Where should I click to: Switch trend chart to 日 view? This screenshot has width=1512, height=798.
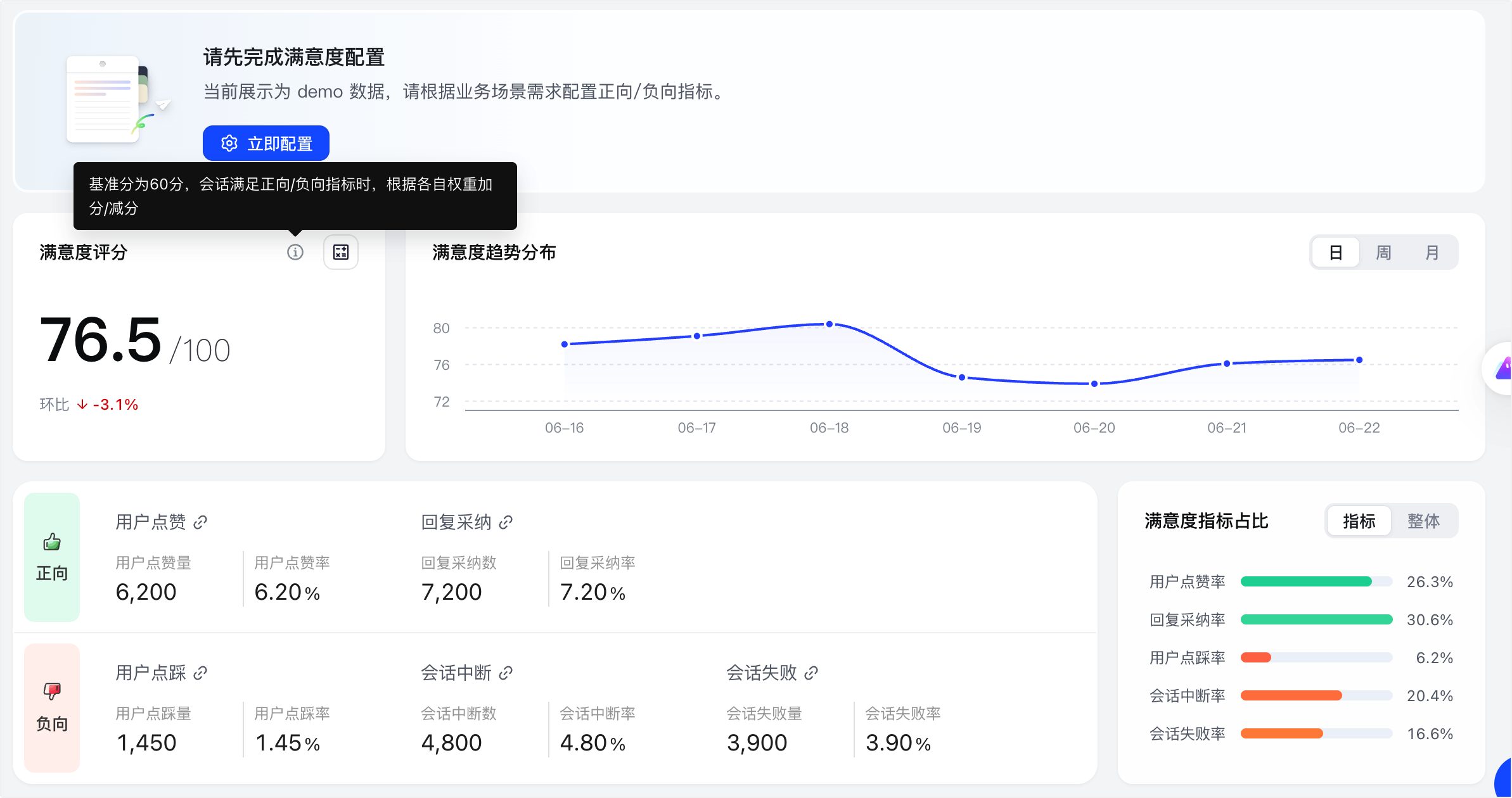tap(1335, 252)
